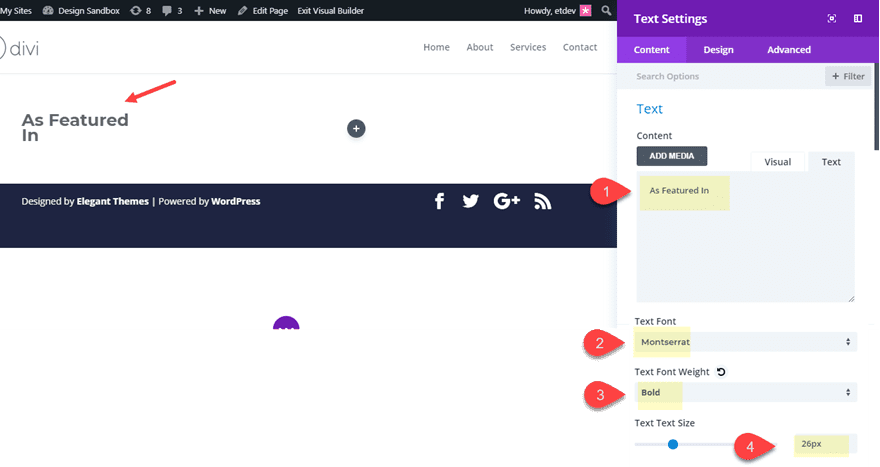This screenshot has height=467, width=880.
Task: Click the ADD MEDIA button
Action: [672, 156]
